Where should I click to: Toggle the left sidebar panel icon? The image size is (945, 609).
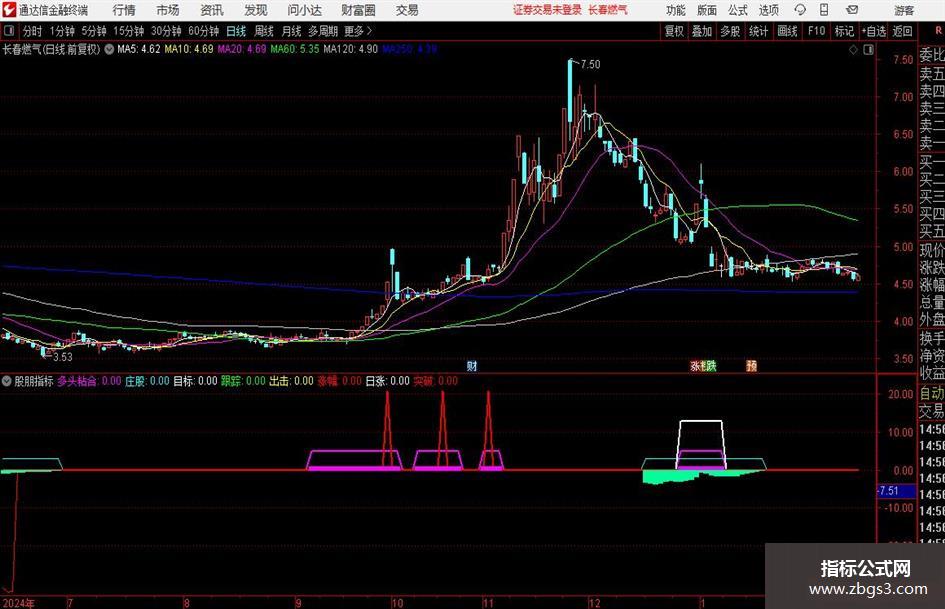[x=8, y=31]
